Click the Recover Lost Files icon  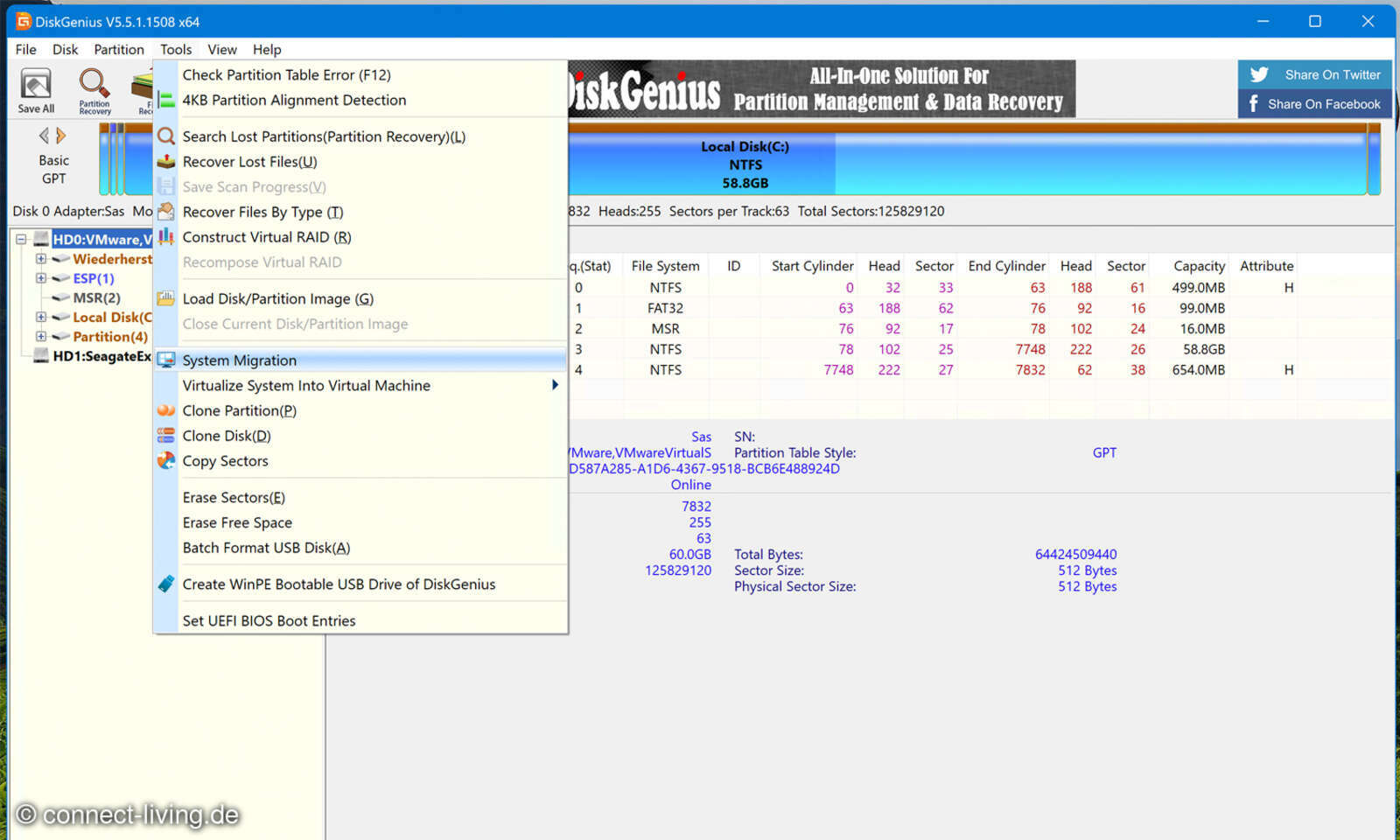click(165, 162)
